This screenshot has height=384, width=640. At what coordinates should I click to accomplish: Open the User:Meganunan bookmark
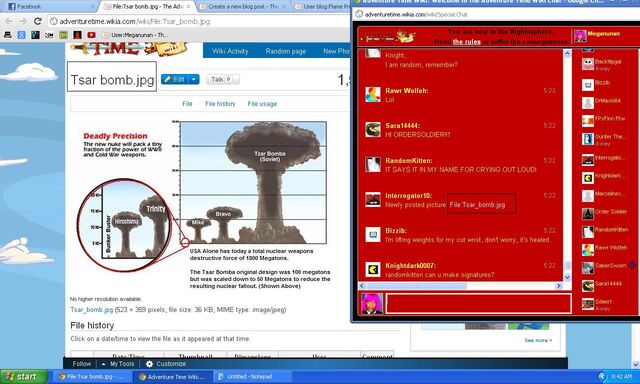[x=135, y=35]
